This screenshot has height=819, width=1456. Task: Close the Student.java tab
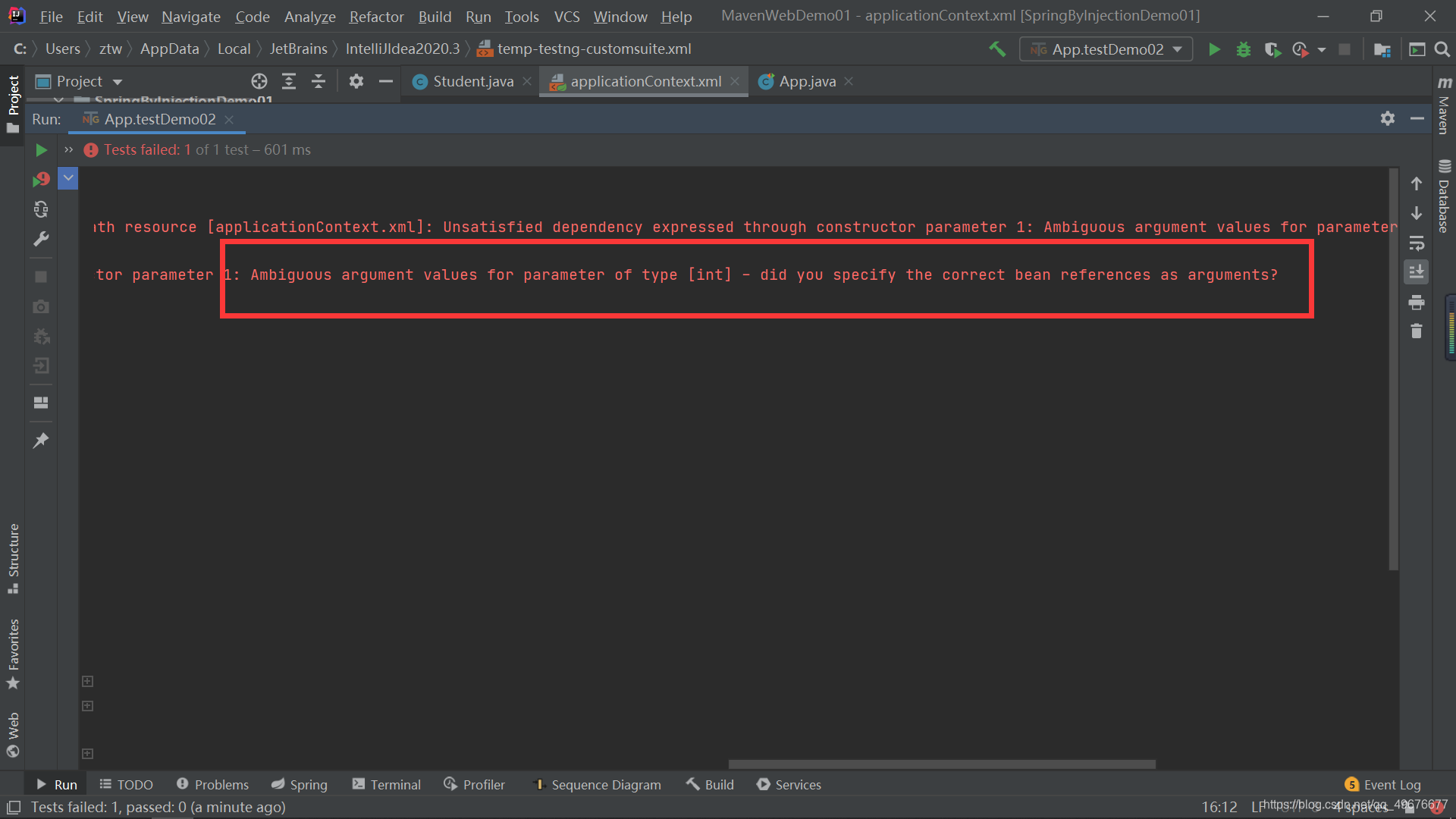pos(527,81)
